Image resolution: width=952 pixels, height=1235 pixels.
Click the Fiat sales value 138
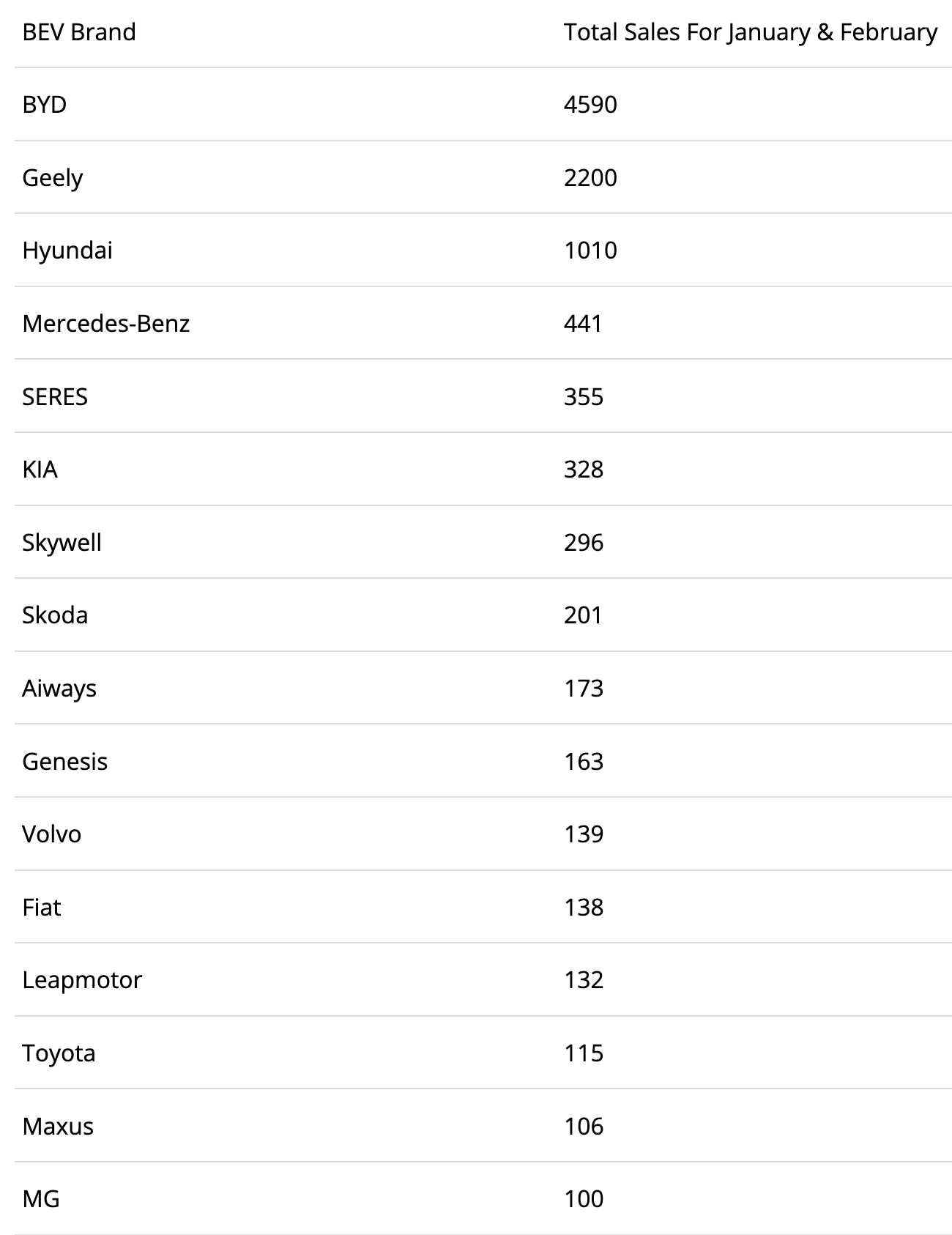pyautogui.click(x=584, y=907)
